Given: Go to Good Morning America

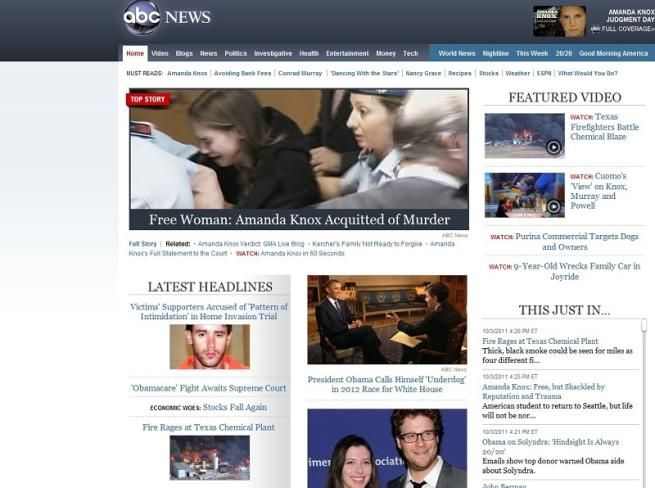Looking at the screenshot, I should tap(614, 53).
